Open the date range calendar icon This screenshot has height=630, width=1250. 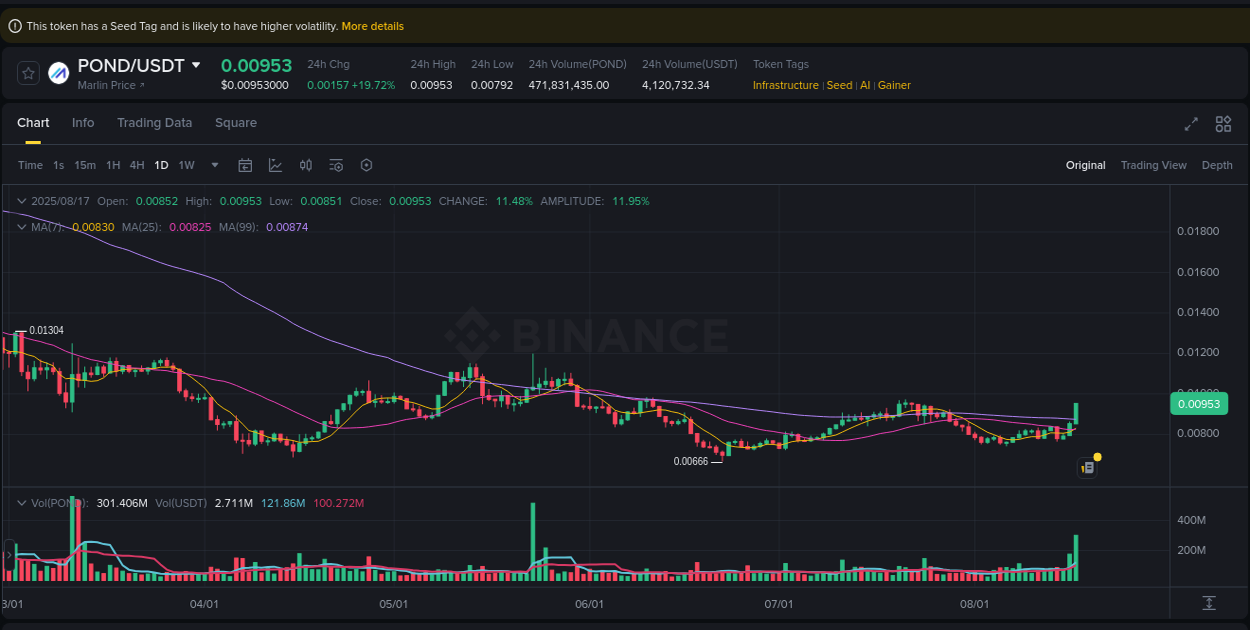tap(245, 164)
